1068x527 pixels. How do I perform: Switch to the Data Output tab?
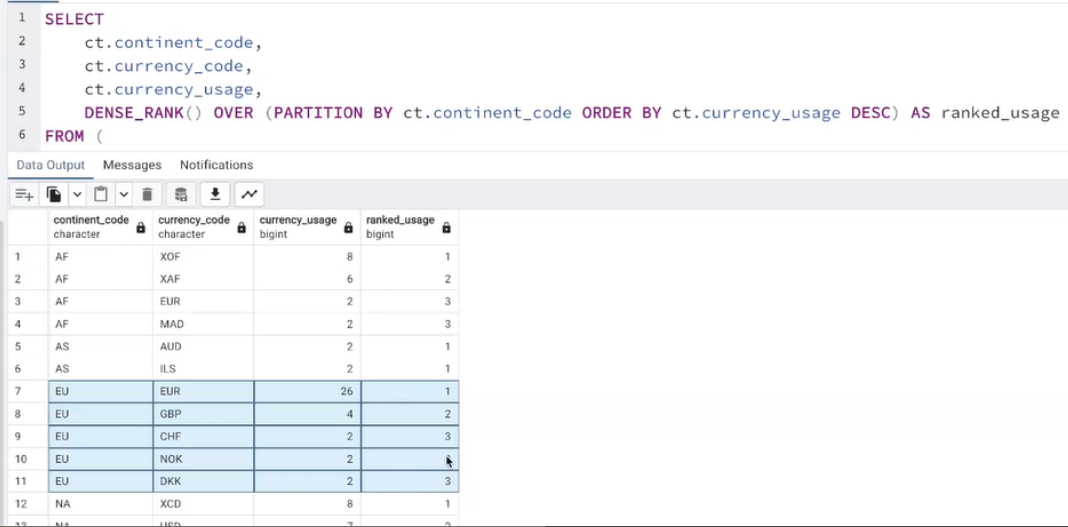pos(50,165)
